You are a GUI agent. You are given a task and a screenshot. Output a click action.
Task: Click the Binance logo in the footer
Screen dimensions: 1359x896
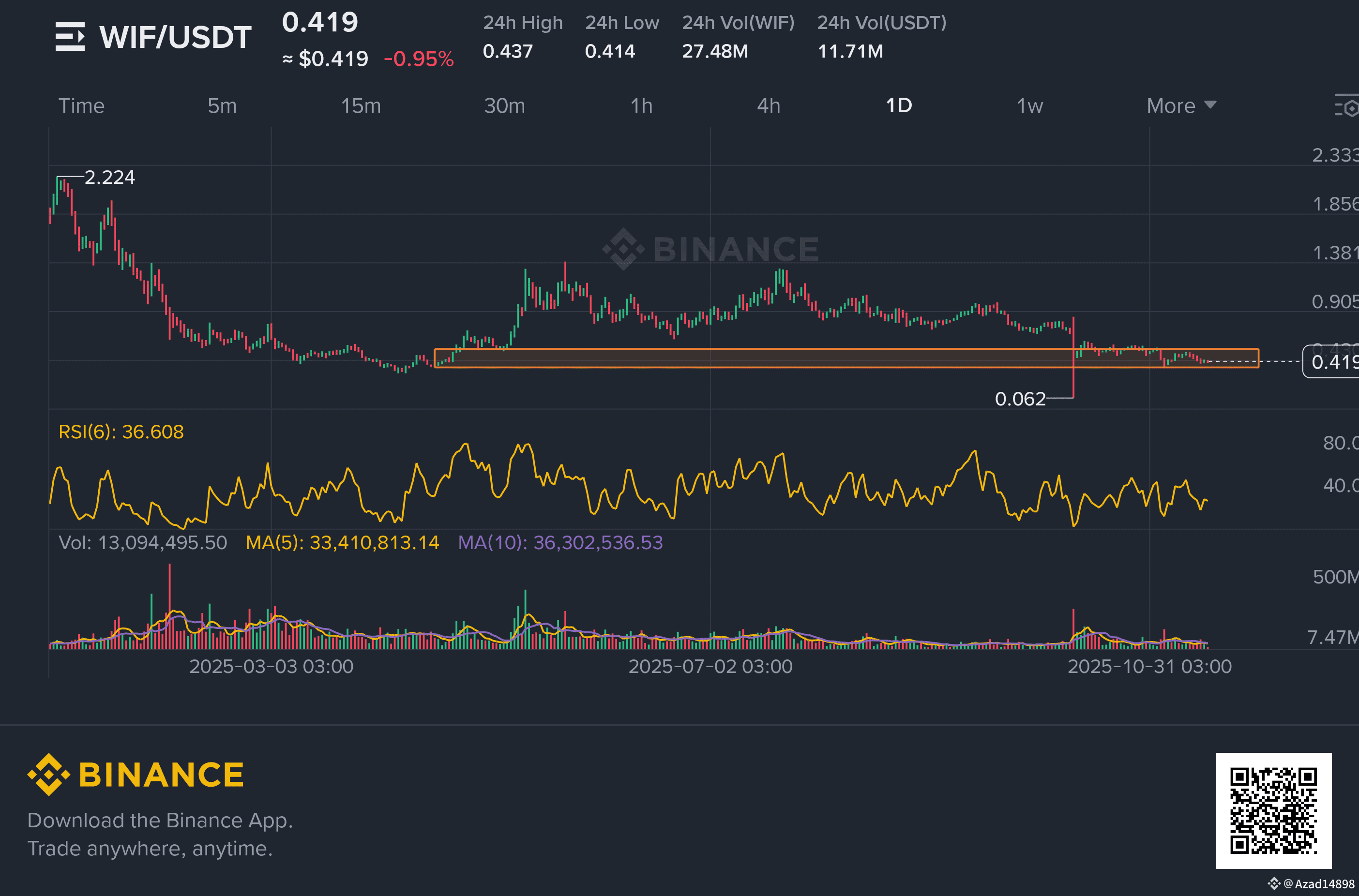pyautogui.click(x=136, y=775)
